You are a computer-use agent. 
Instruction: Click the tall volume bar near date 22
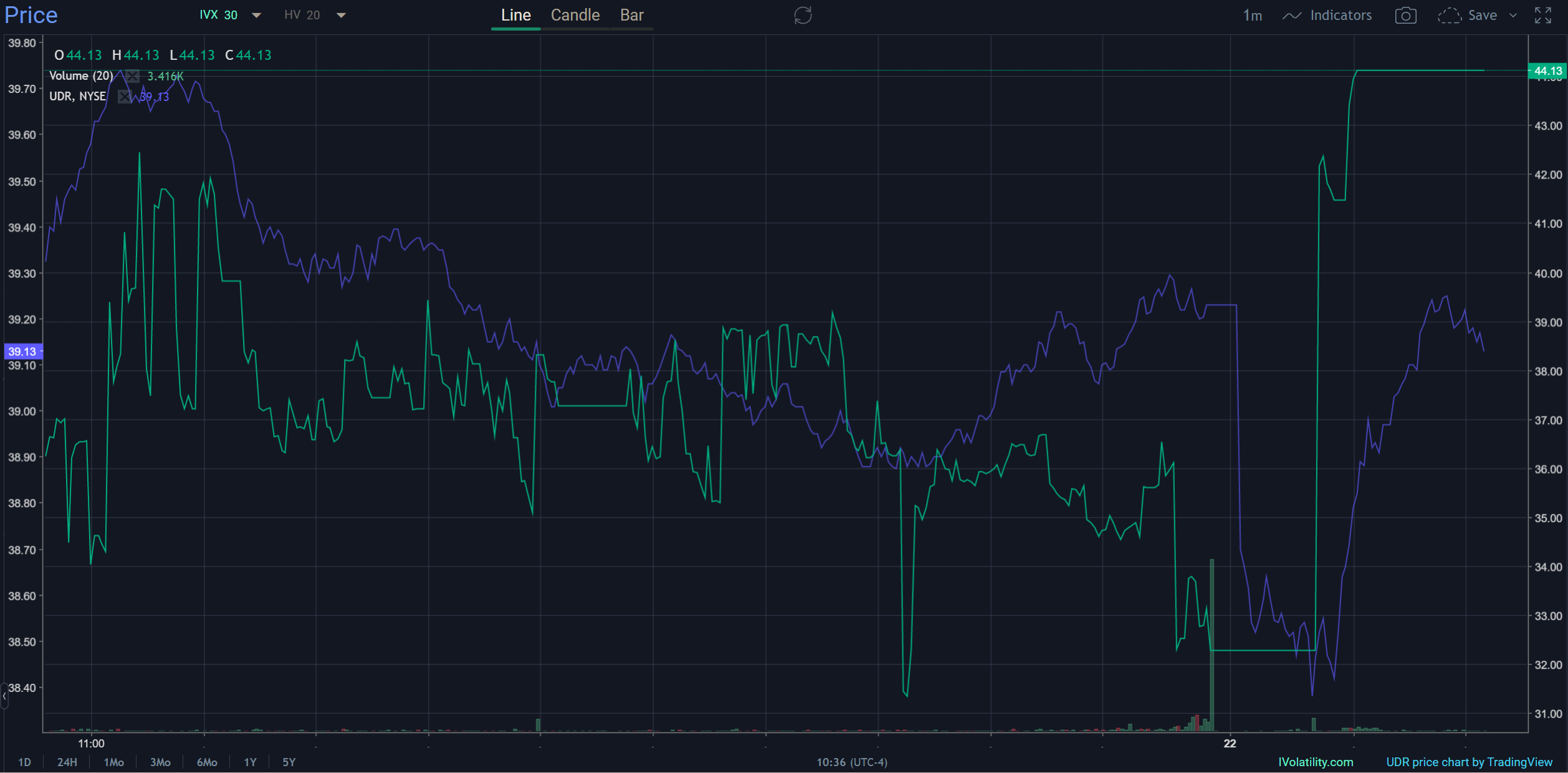(1212, 645)
